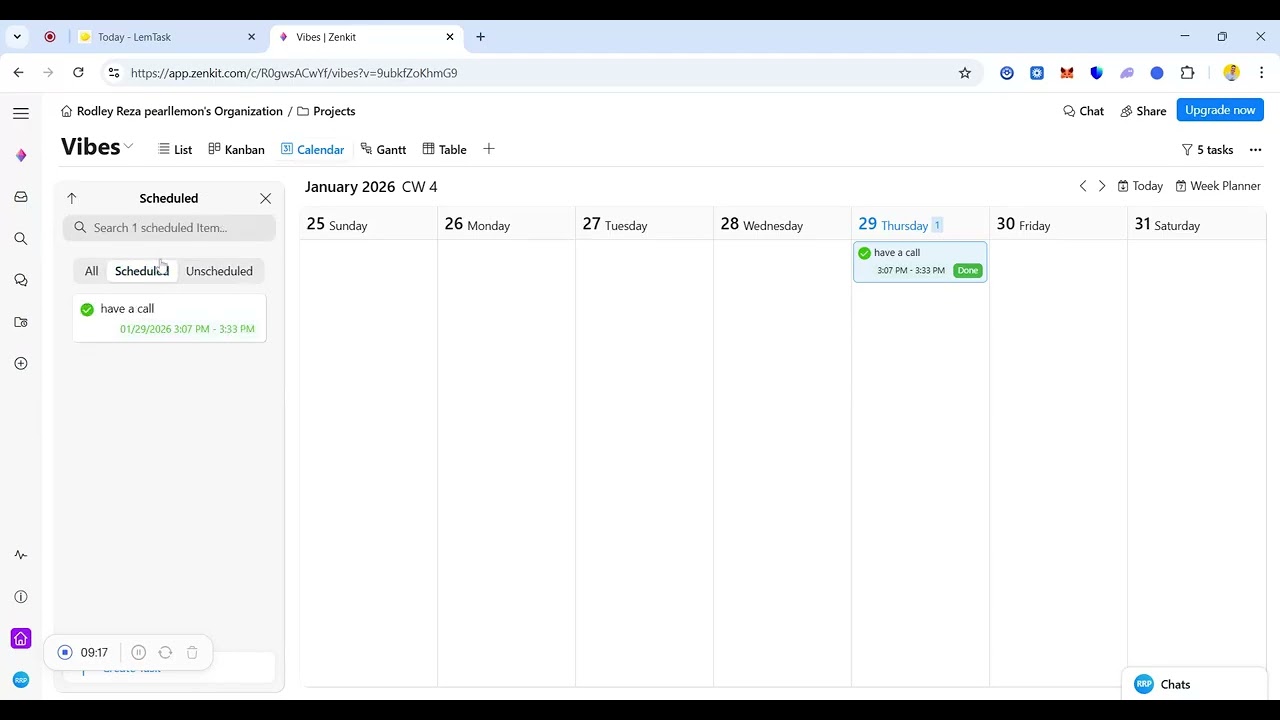This screenshot has height=720, width=1280.
Task: Switch to the List view
Action: [x=175, y=149]
